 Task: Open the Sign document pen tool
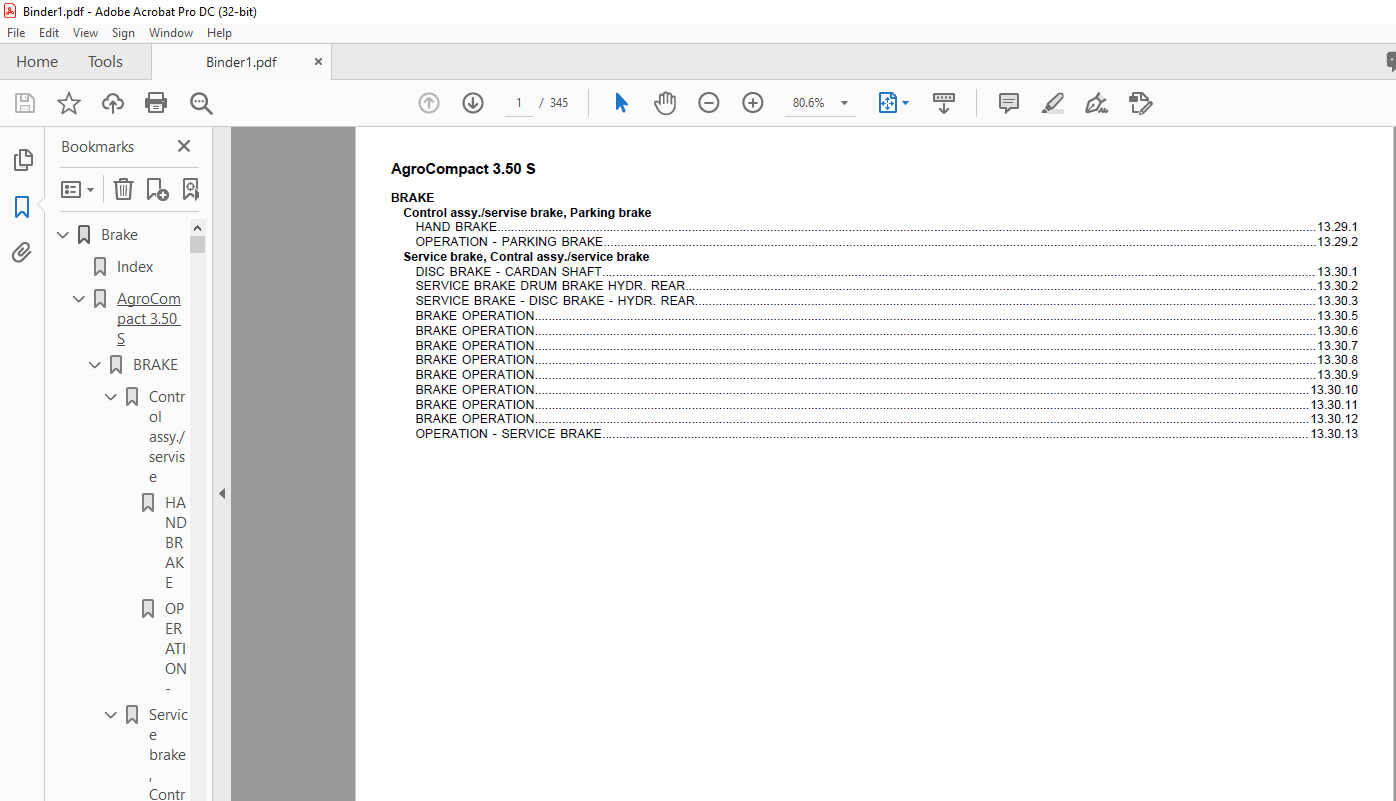pyautogui.click(x=1097, y=103)
